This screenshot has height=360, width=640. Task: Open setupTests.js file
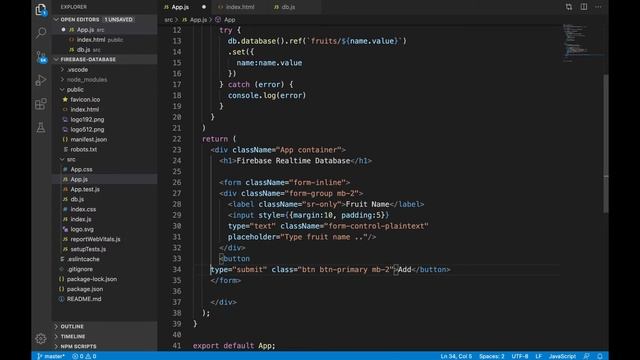[x=104, y=249]
